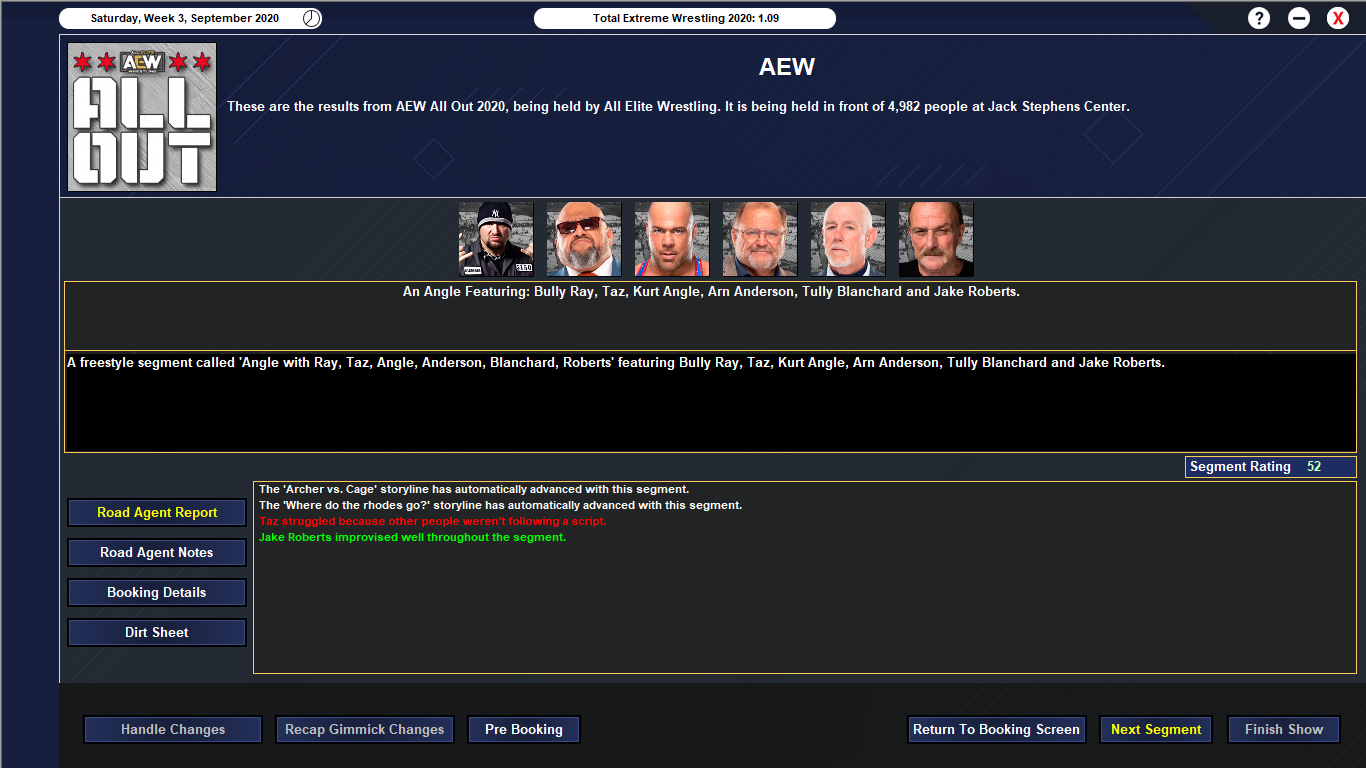
Task: Click the Segment Rating field
Action: tap(1270, 467)
